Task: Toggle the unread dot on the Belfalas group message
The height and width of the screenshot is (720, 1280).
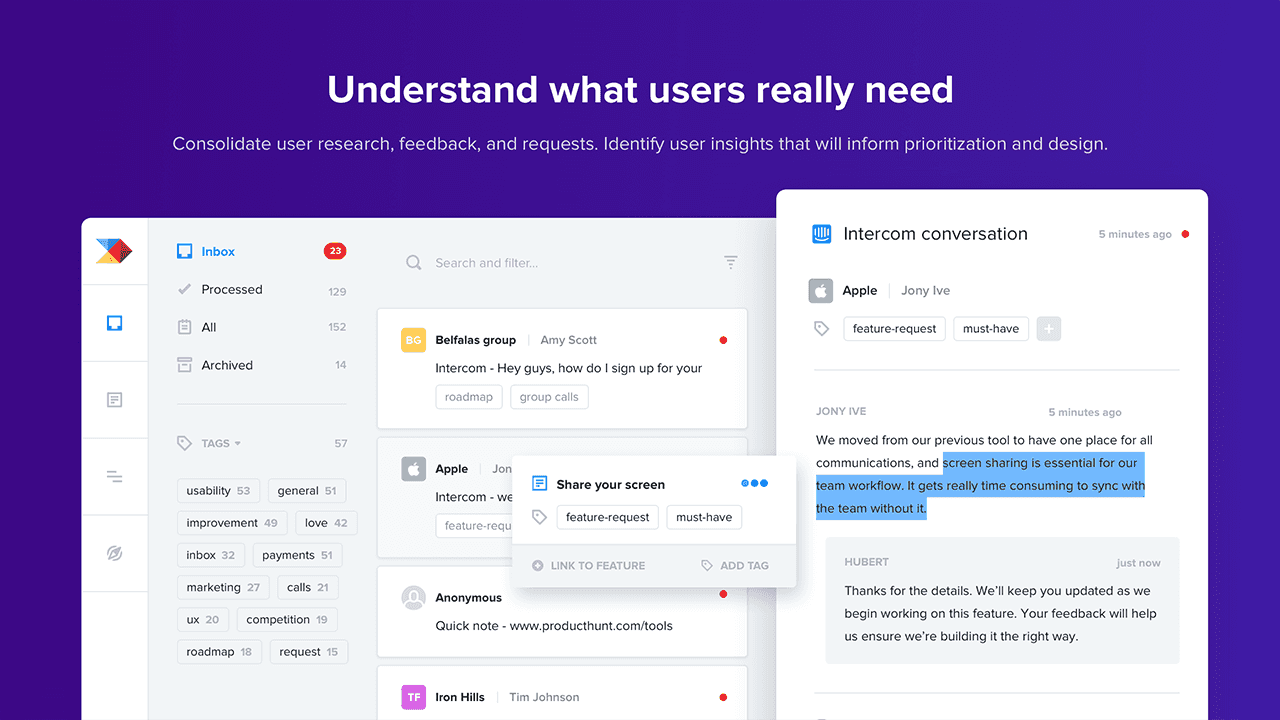Action: (x=723, y=340)
